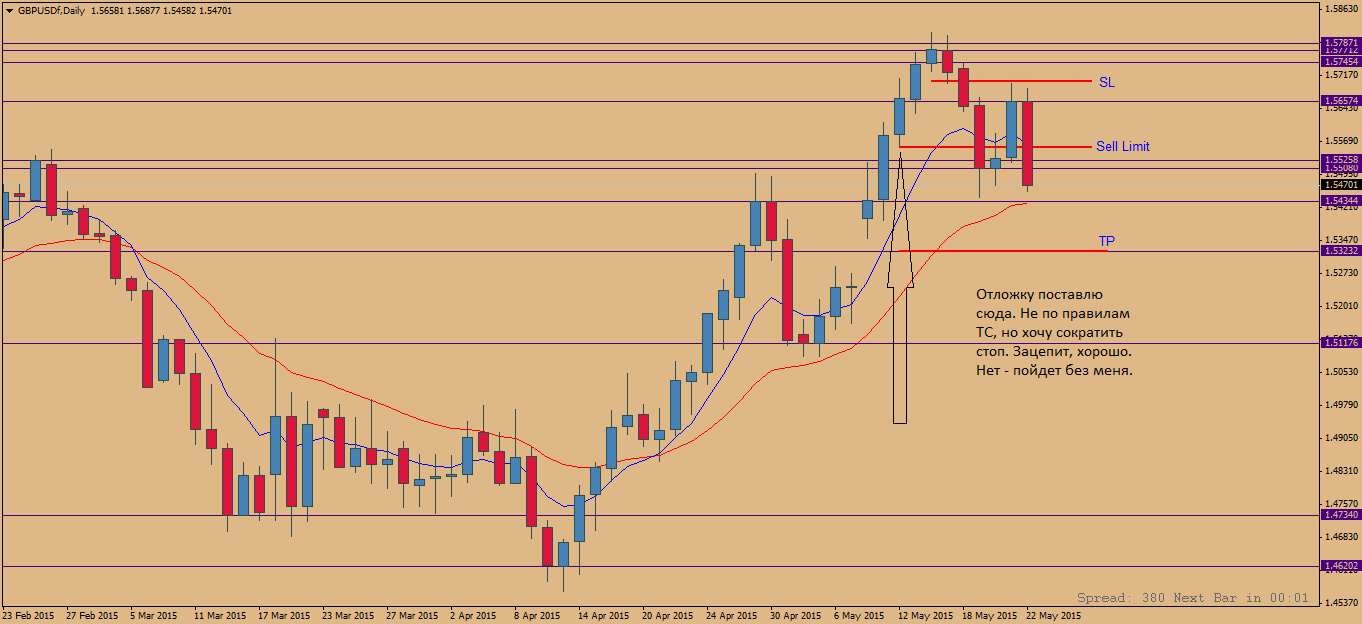Click the 1.46202 price level tag

pos(1340,566)
